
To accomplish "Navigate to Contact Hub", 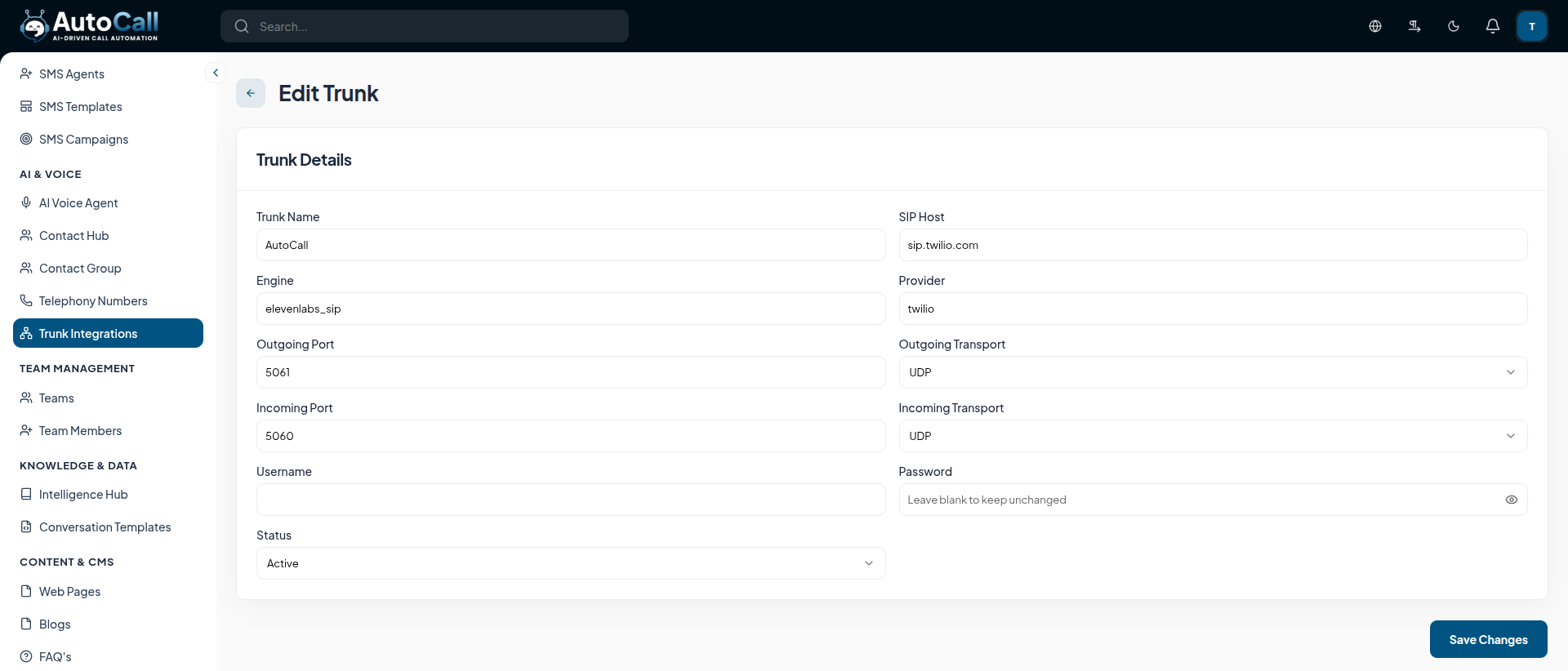I will click(108, 235).
